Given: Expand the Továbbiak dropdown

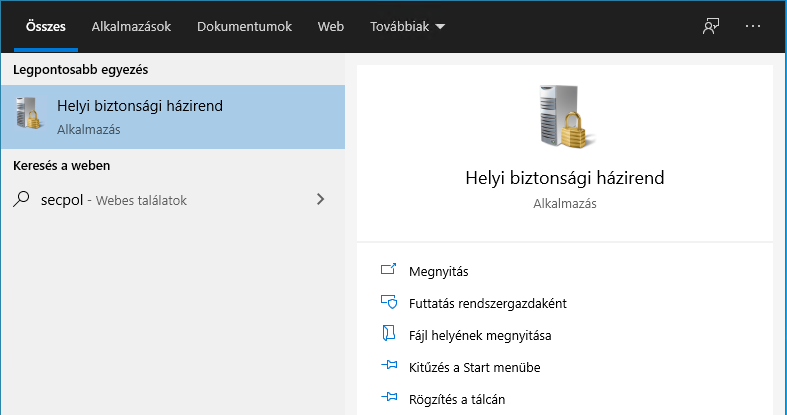Looking at the screenshot, I should click(x=407, y=27).
